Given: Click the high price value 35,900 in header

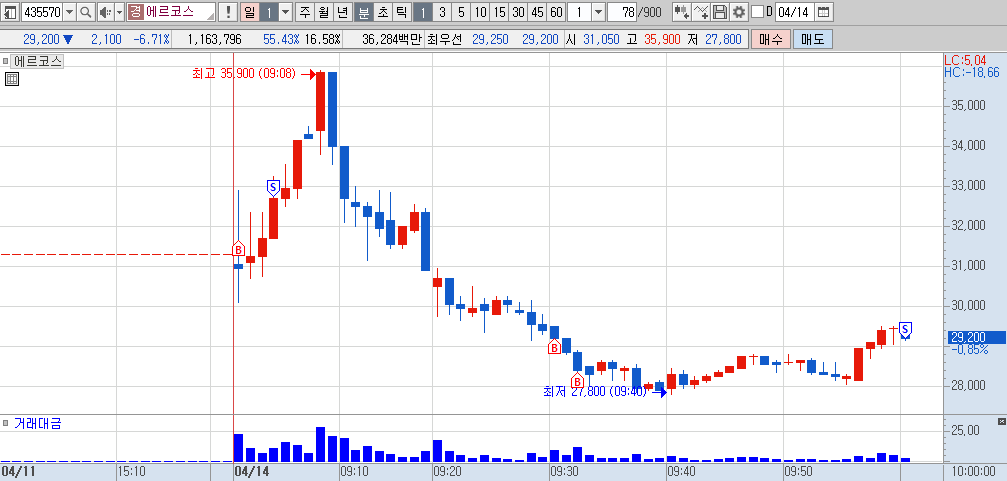Looking at the screenshot, I should (662, 40).
